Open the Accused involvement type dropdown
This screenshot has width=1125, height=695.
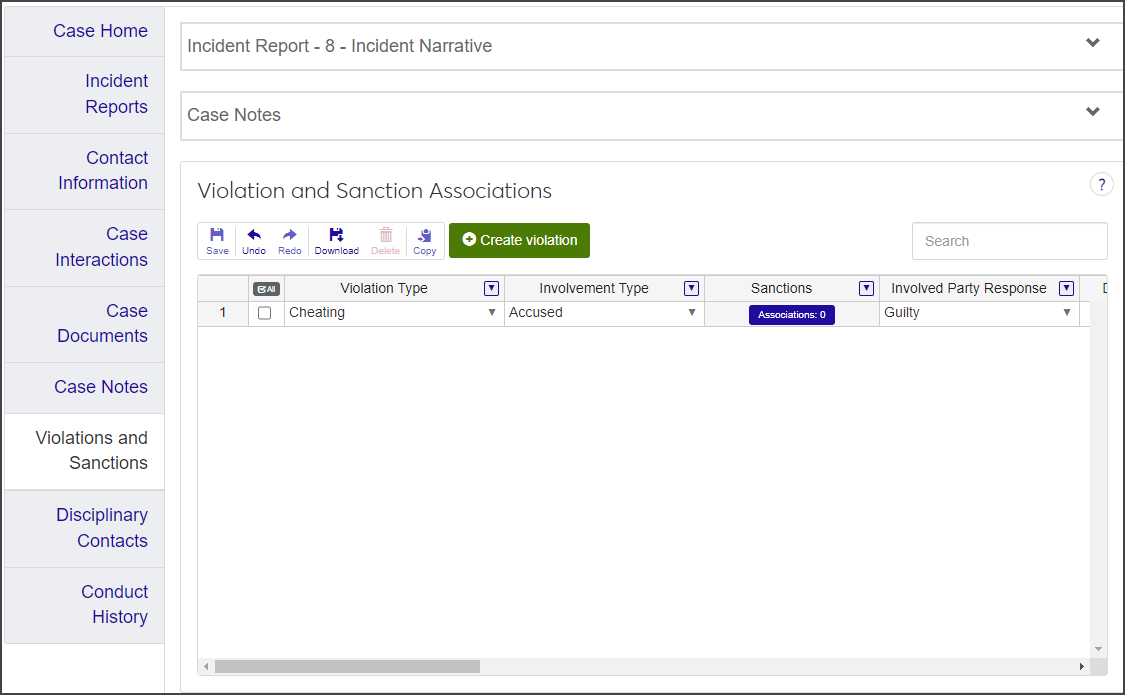tap(691, 313)
